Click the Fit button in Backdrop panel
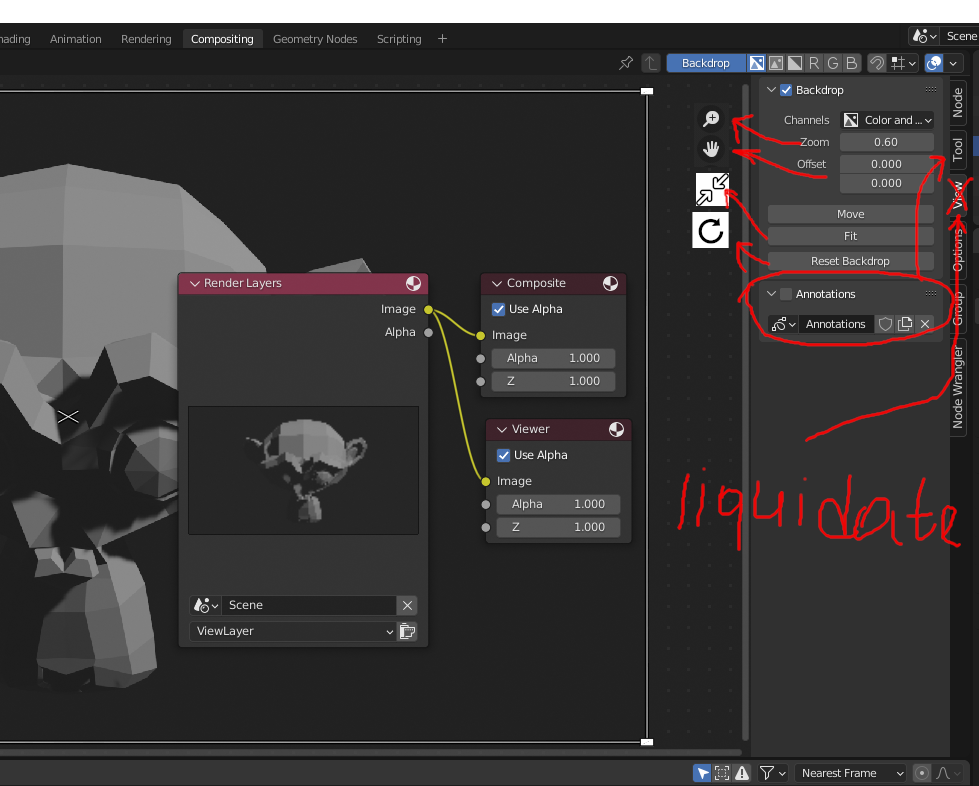The image size is (979, 786). point(850,236)
